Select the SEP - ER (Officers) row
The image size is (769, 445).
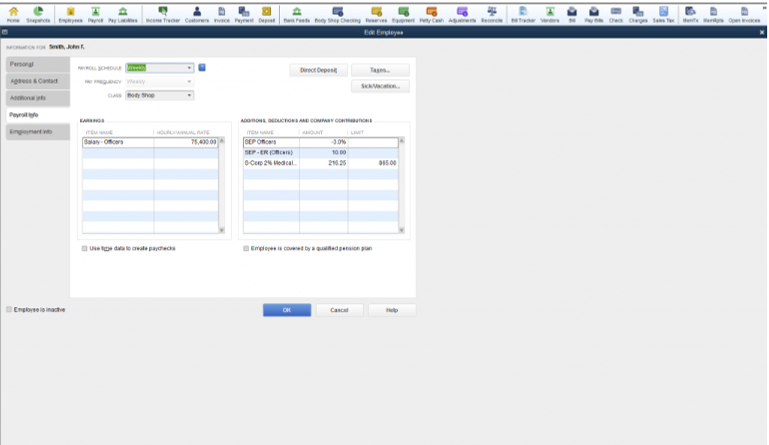click(321, 153)
